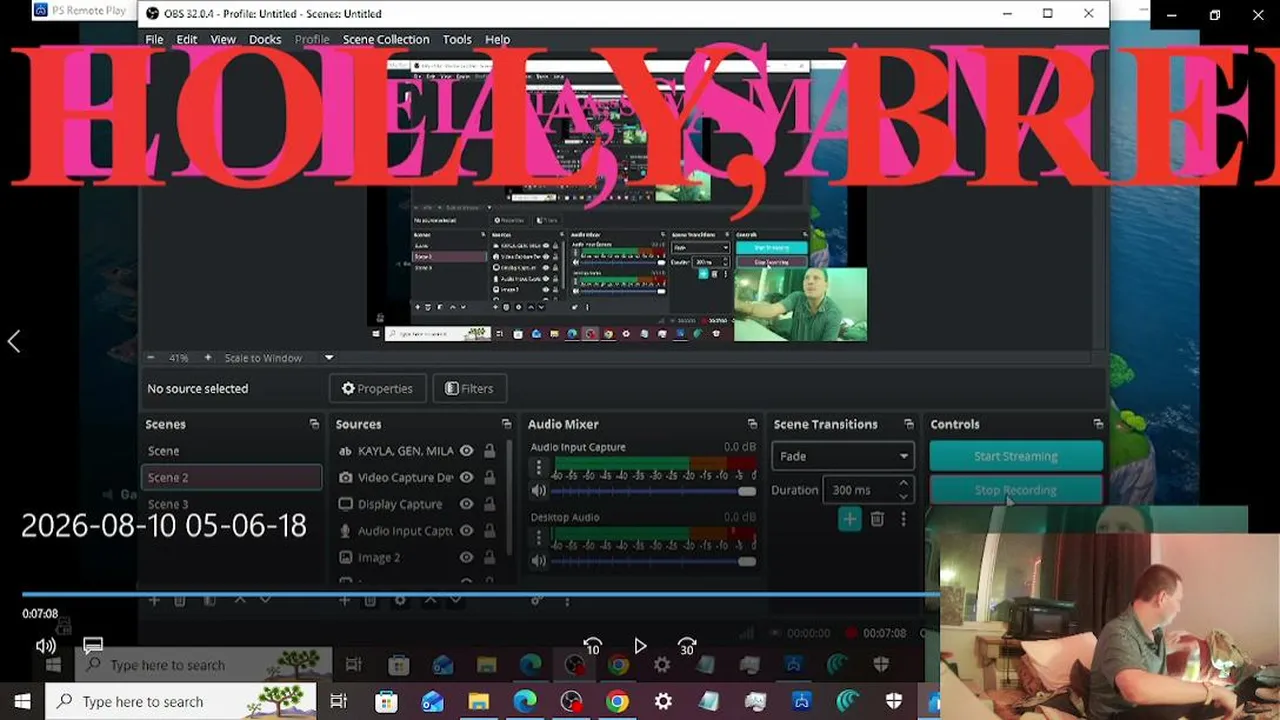The width and height of the screenshot is (1280, 720).
Task: Open Audio Input Capture mixer options menu
Action: point(539,467)
